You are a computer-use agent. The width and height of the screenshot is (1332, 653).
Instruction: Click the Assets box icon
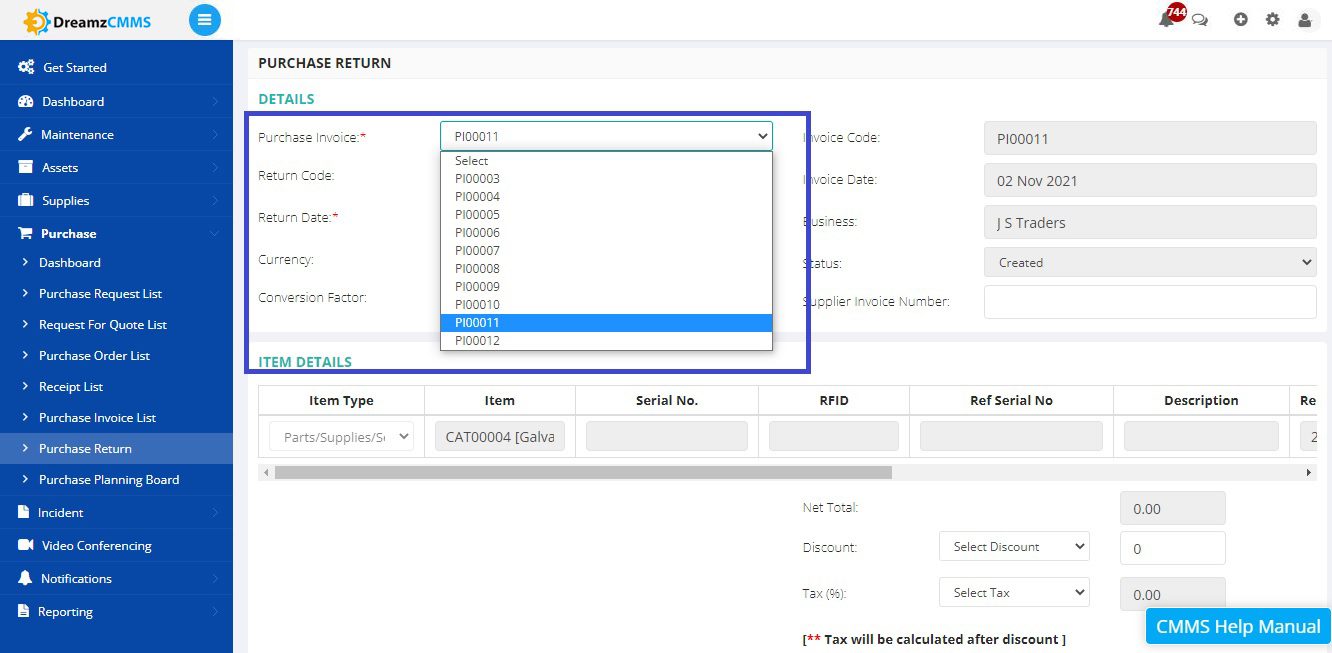point(25,167)
